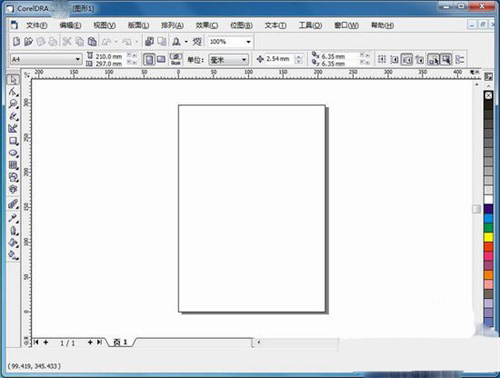Pick the yellow color swatch
The image size is (500, 378).
(x=488, y=237)
